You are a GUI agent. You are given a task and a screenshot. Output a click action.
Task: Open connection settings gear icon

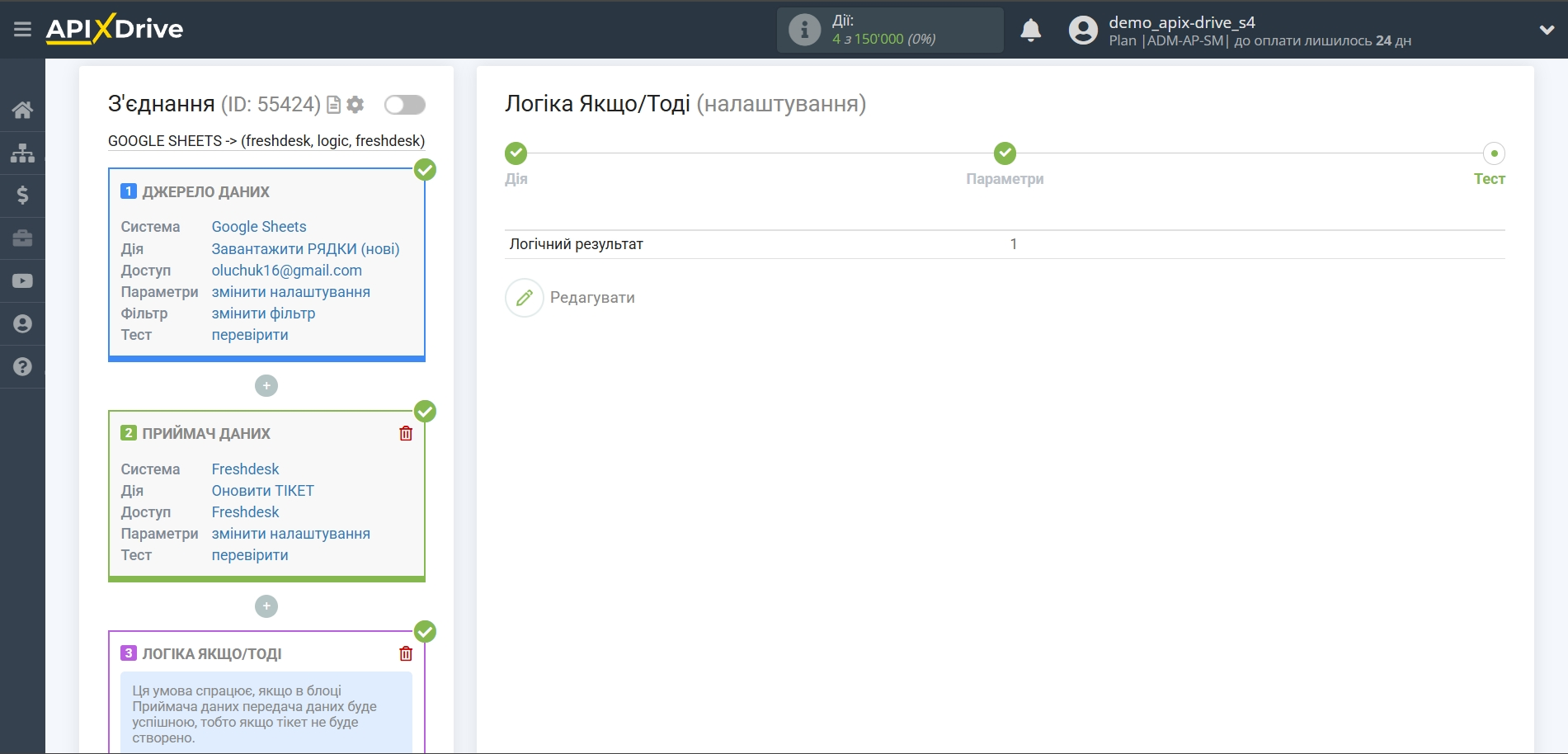point(356,105)
